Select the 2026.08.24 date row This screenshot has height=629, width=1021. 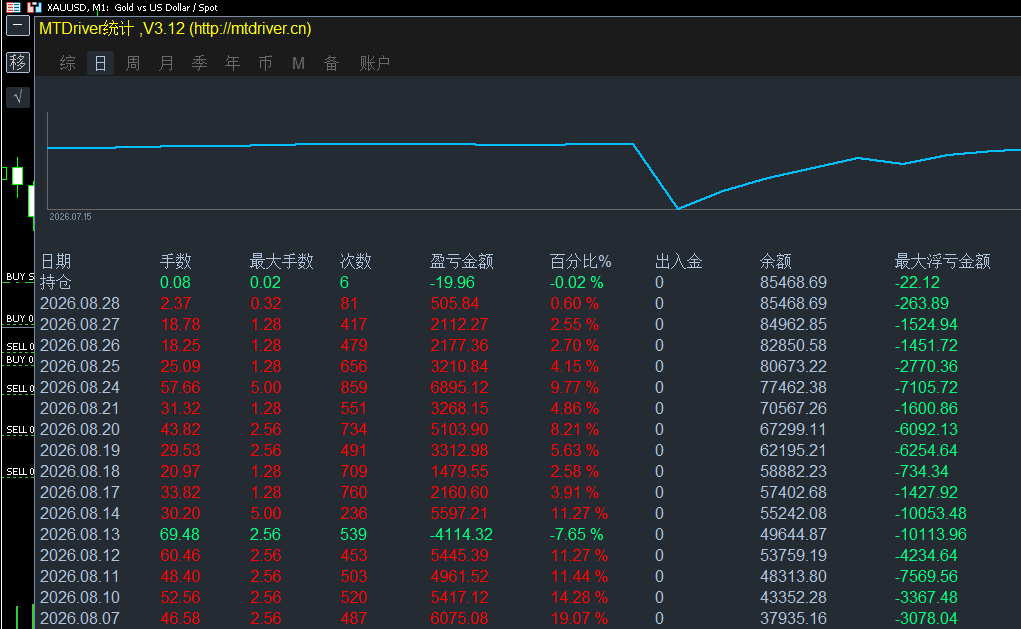[80, 387]
